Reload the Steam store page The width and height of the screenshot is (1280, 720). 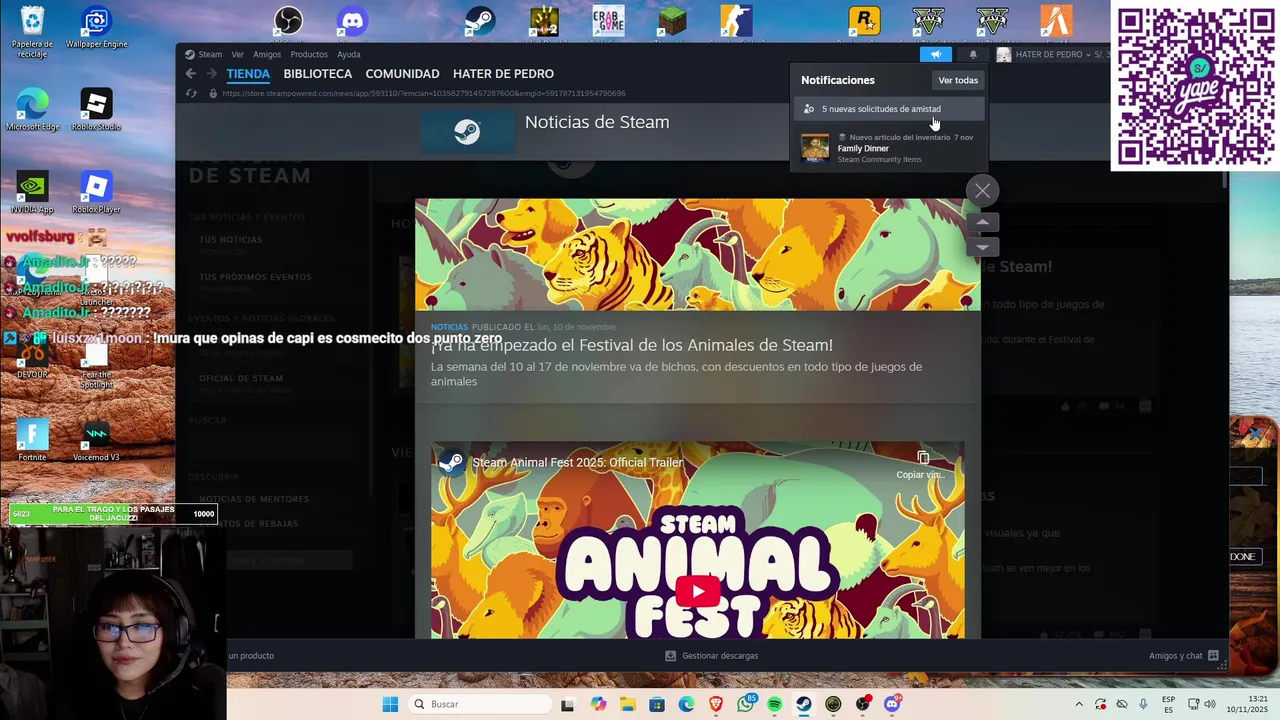coord(191,93)
